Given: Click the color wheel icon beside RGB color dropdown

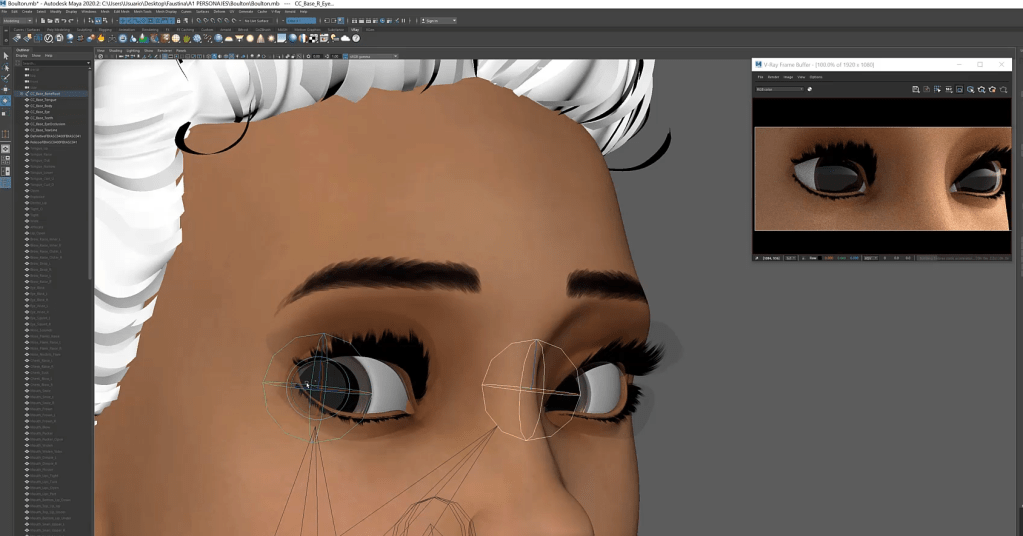Looking at the screenshot, I should (810, 89).
